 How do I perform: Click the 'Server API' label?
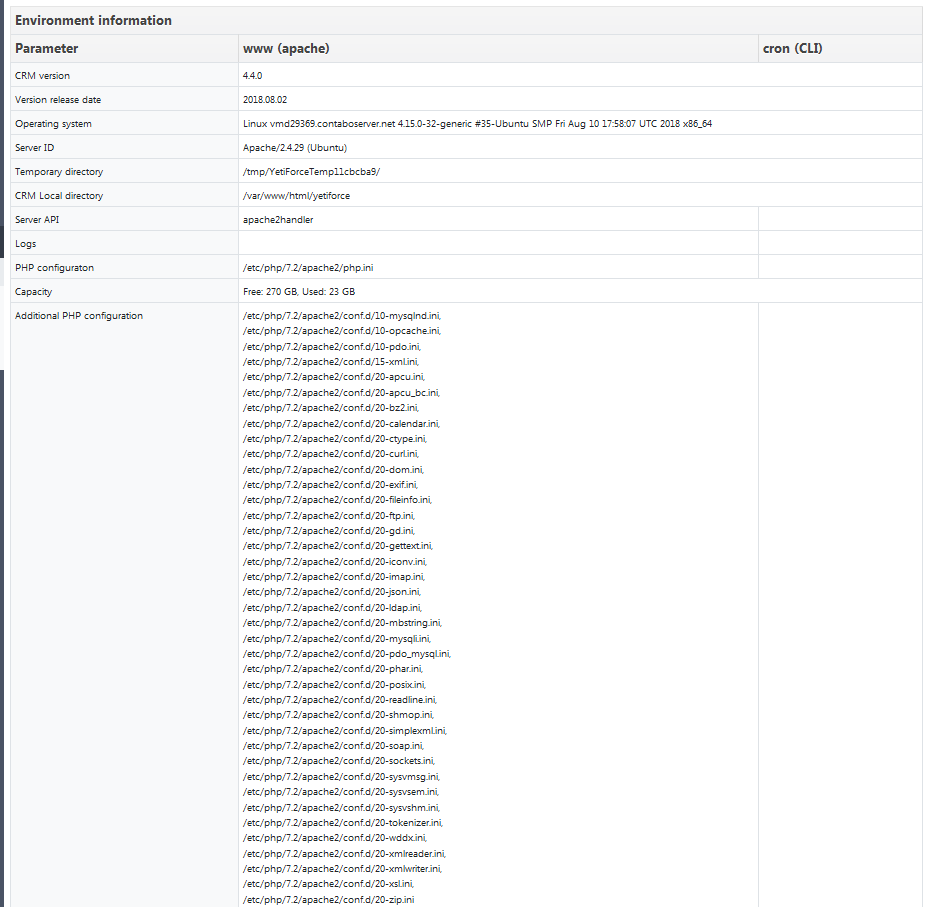[x=37, y=219]
